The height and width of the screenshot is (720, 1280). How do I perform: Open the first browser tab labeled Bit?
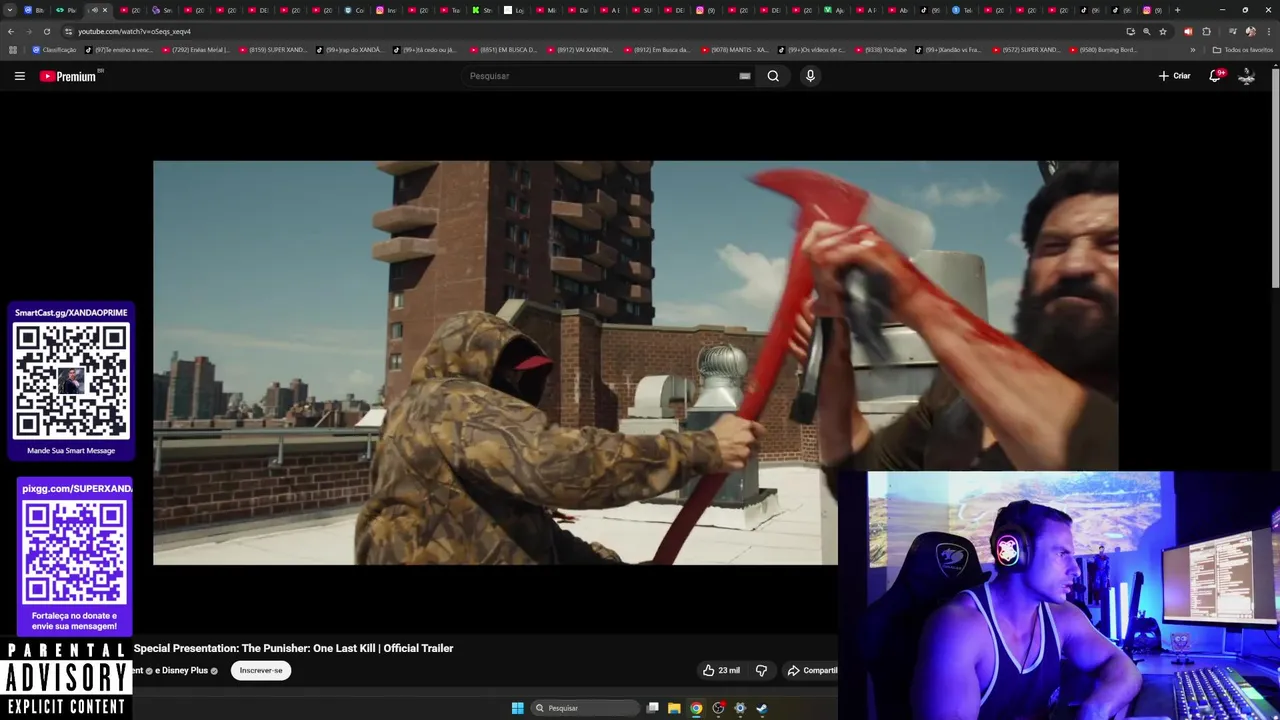(x=33, y=10)
